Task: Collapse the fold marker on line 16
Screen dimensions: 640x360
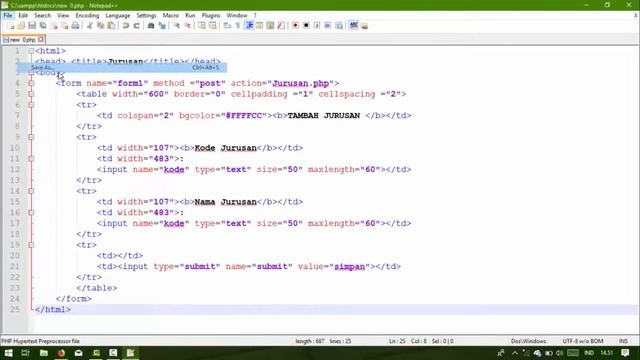Action: tap(31, 213)
